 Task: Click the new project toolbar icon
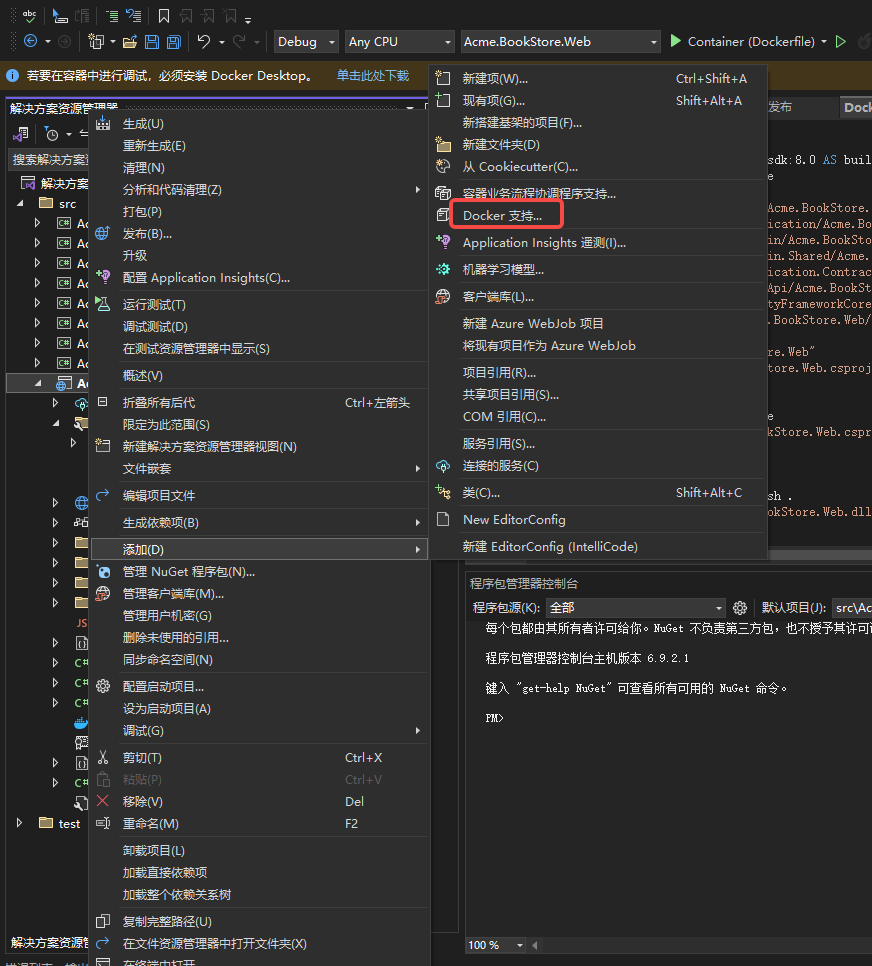point(96,41)
